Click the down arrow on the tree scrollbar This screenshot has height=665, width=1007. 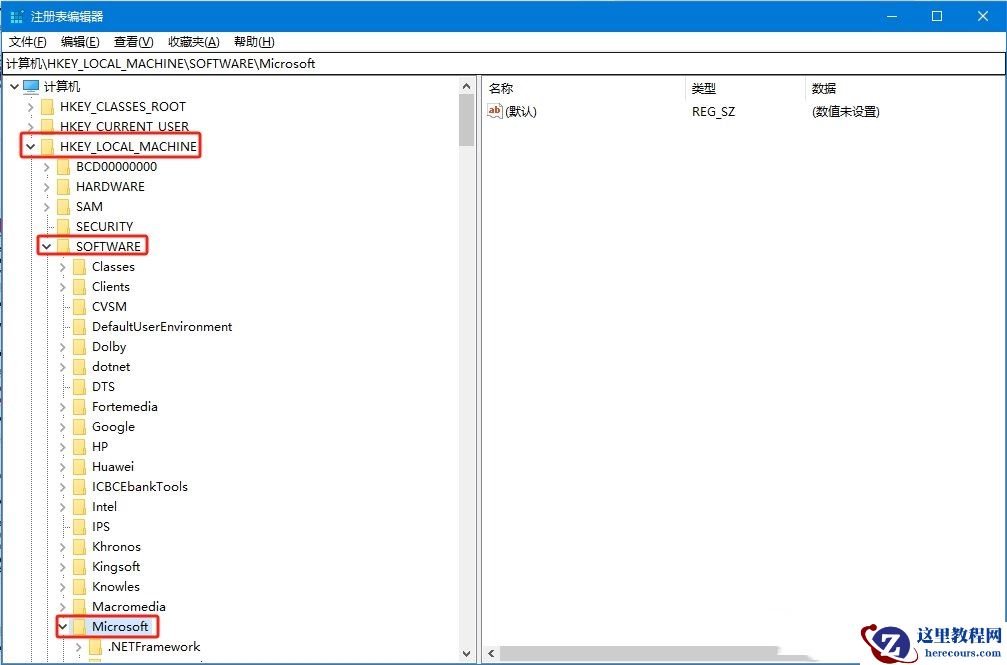click(x=466, y=652)
